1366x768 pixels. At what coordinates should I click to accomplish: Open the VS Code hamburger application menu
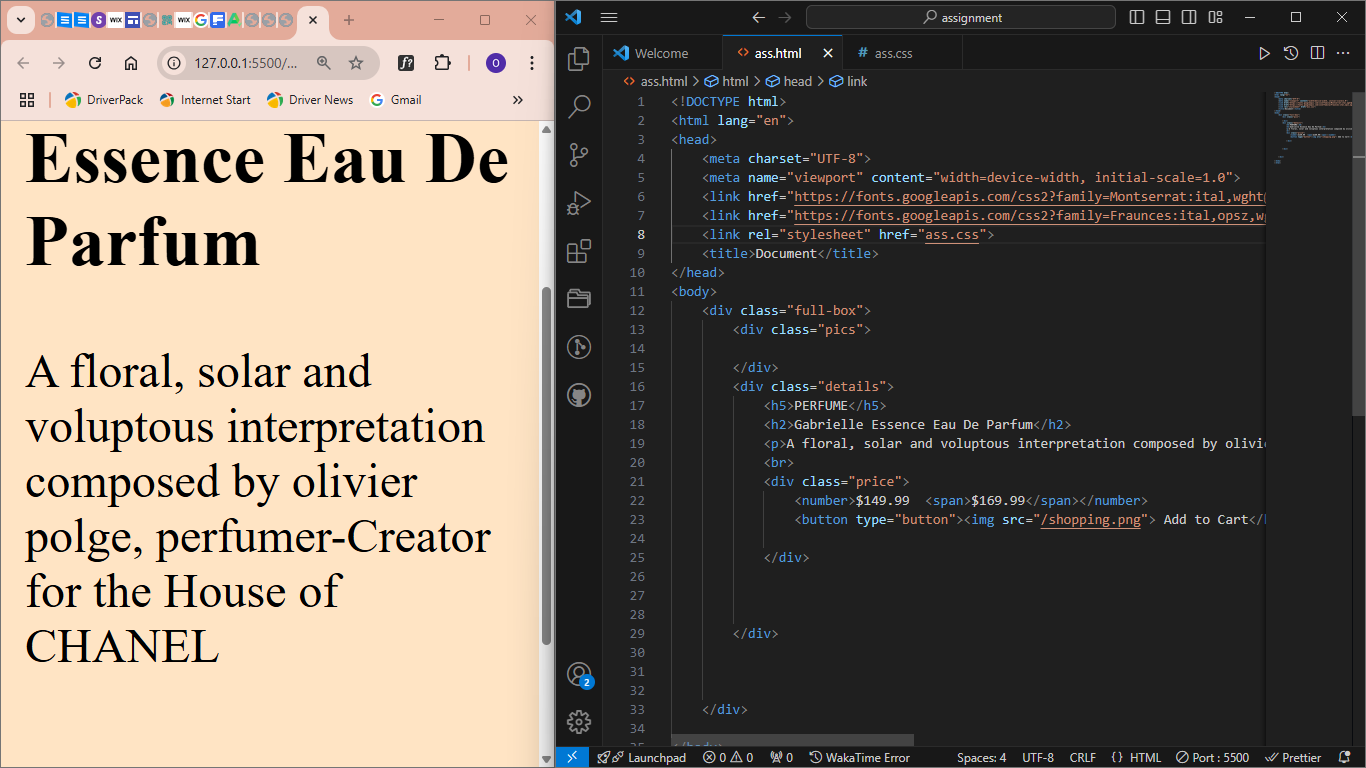coord(609,17)
